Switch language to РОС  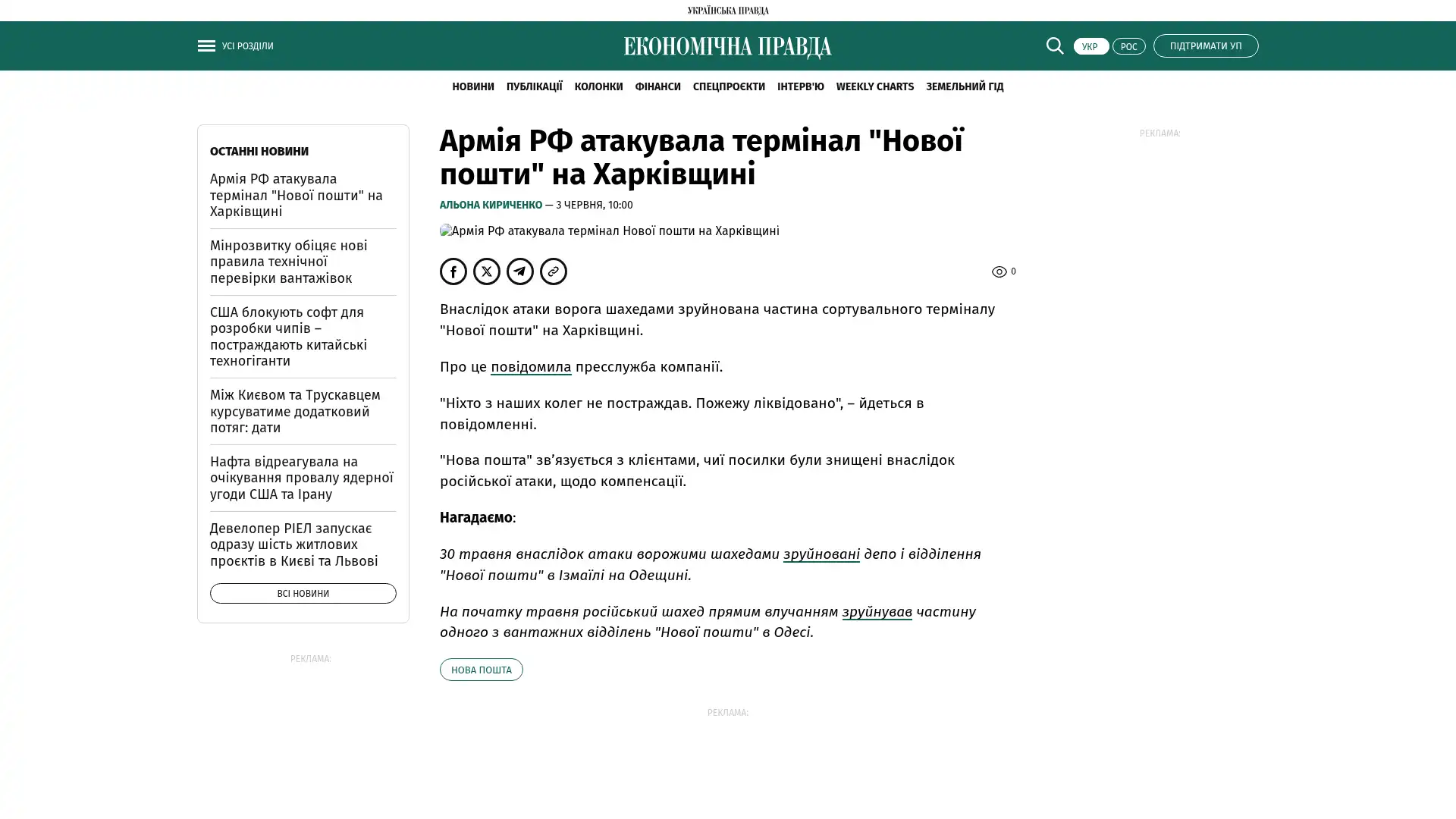click(x=1128, y=46)
